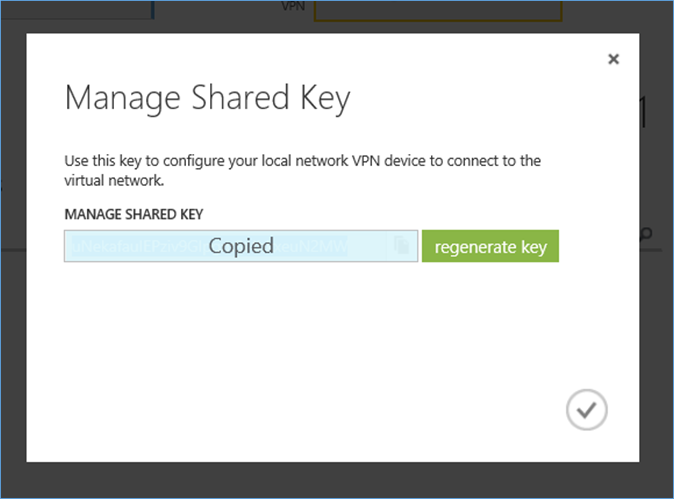Close the Manage Shared Key dialog
Viewport: 674px width, 499px height.
coord(613,59)
